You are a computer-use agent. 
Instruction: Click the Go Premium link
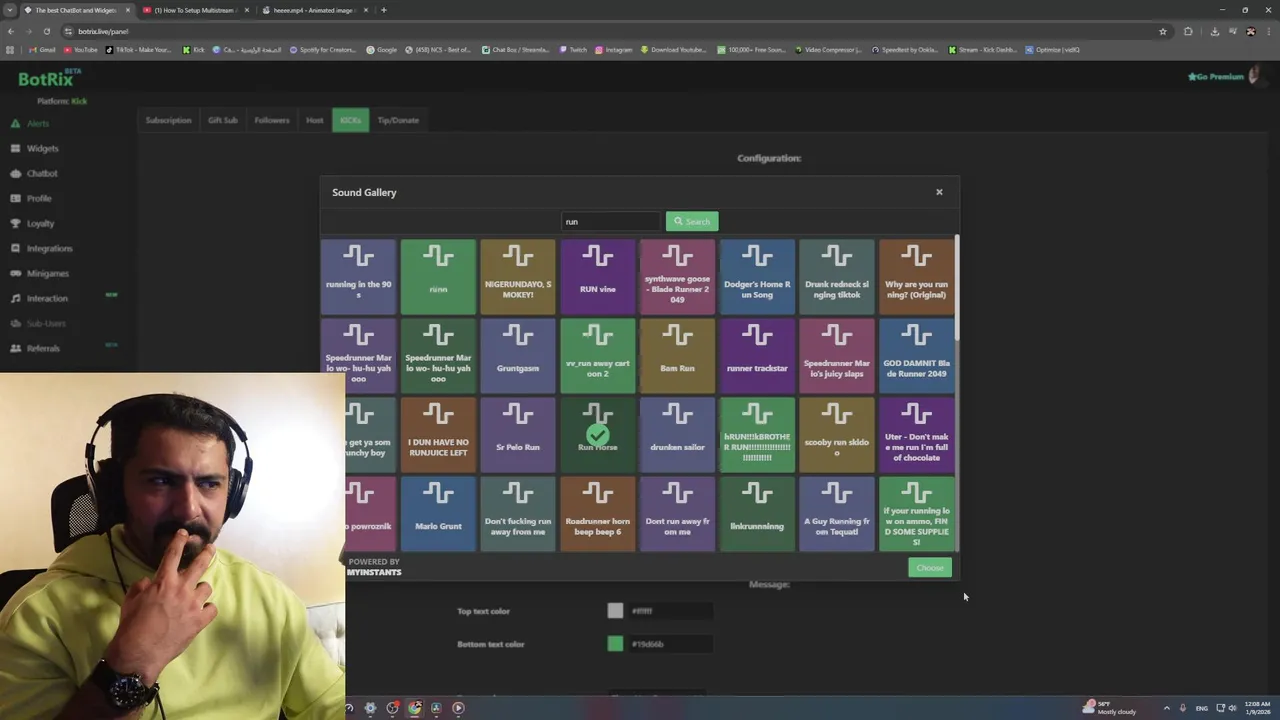[x=1215, y=77]
